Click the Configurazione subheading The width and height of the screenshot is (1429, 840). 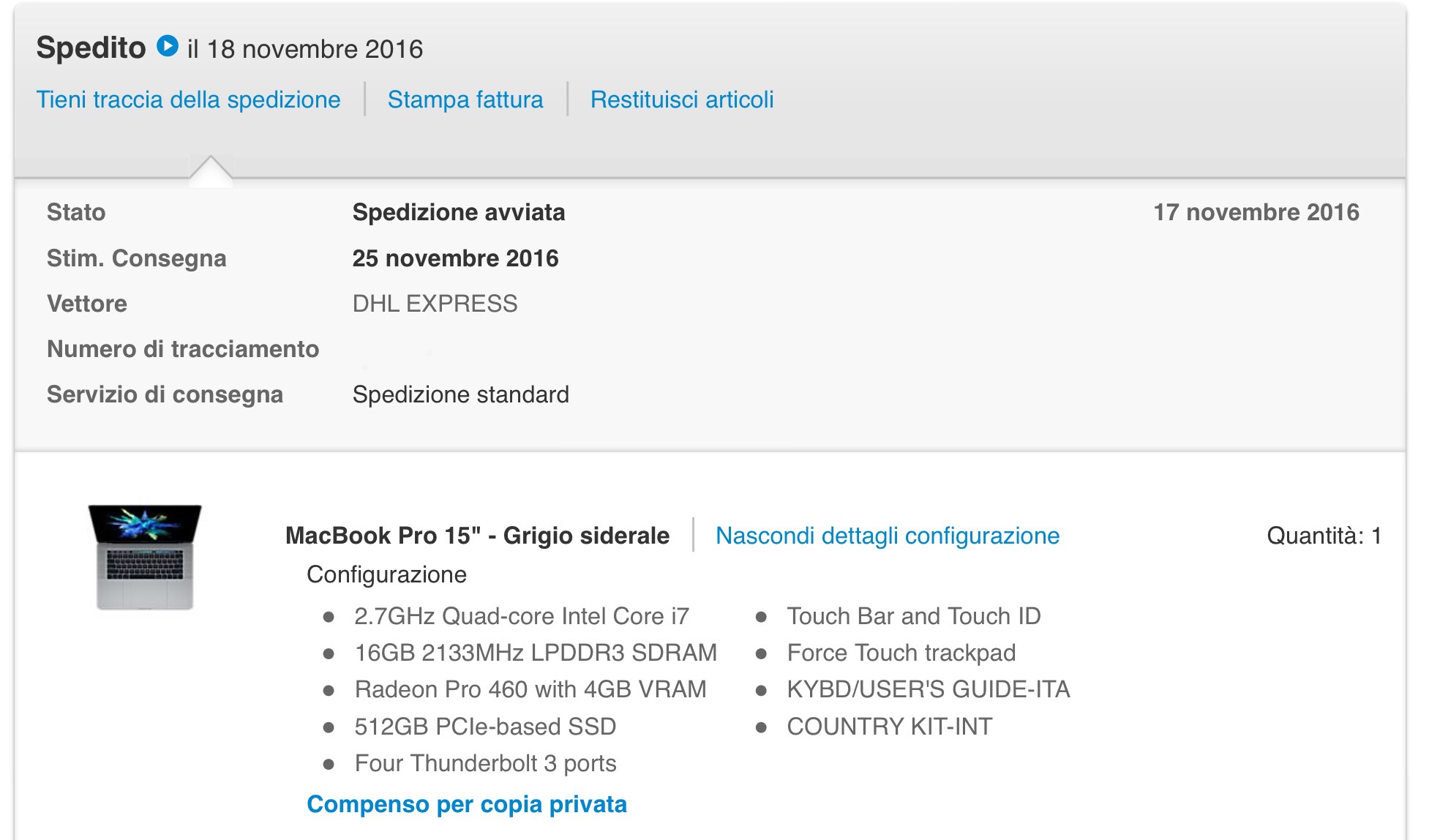pyautogui.click(x=386, y=574)
